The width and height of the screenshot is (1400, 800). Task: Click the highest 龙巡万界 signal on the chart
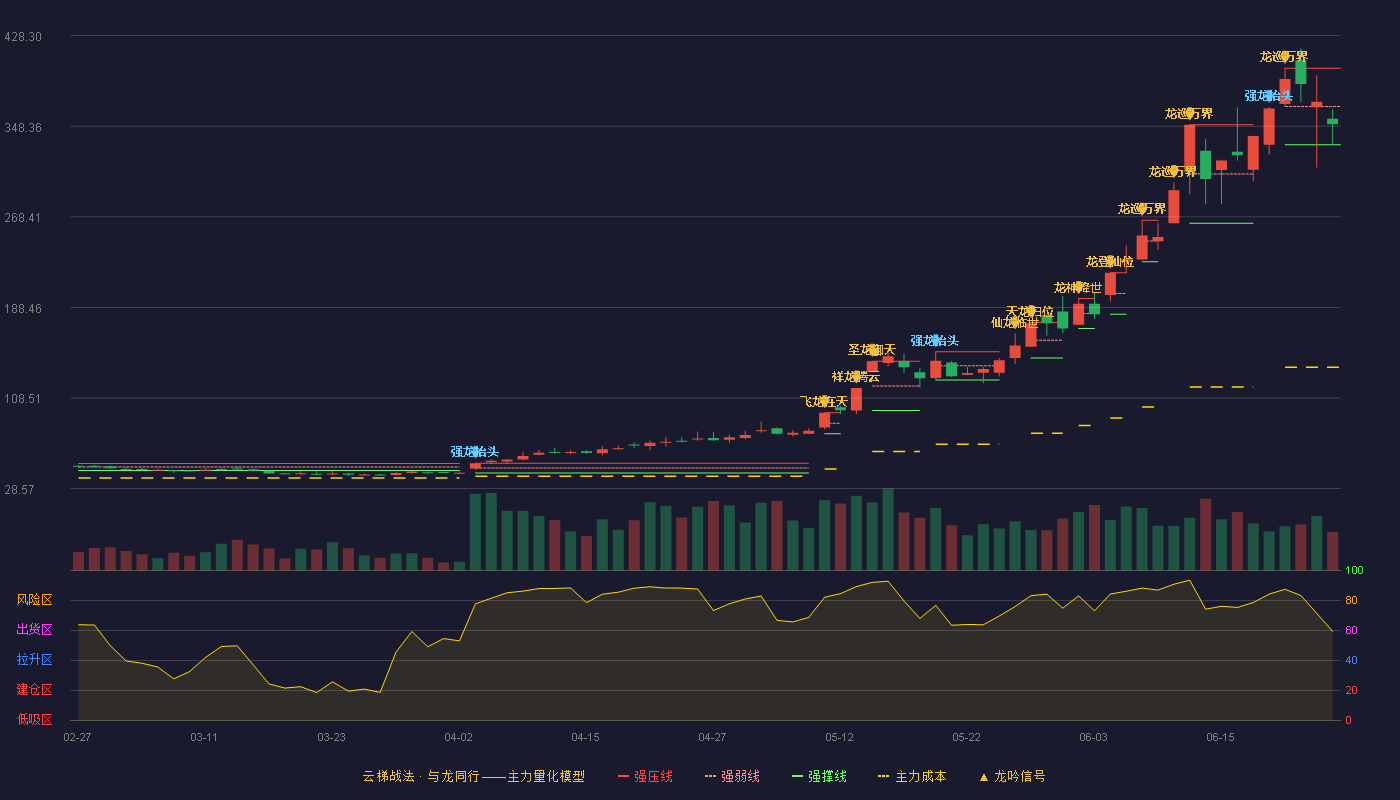coord(1284,56)
